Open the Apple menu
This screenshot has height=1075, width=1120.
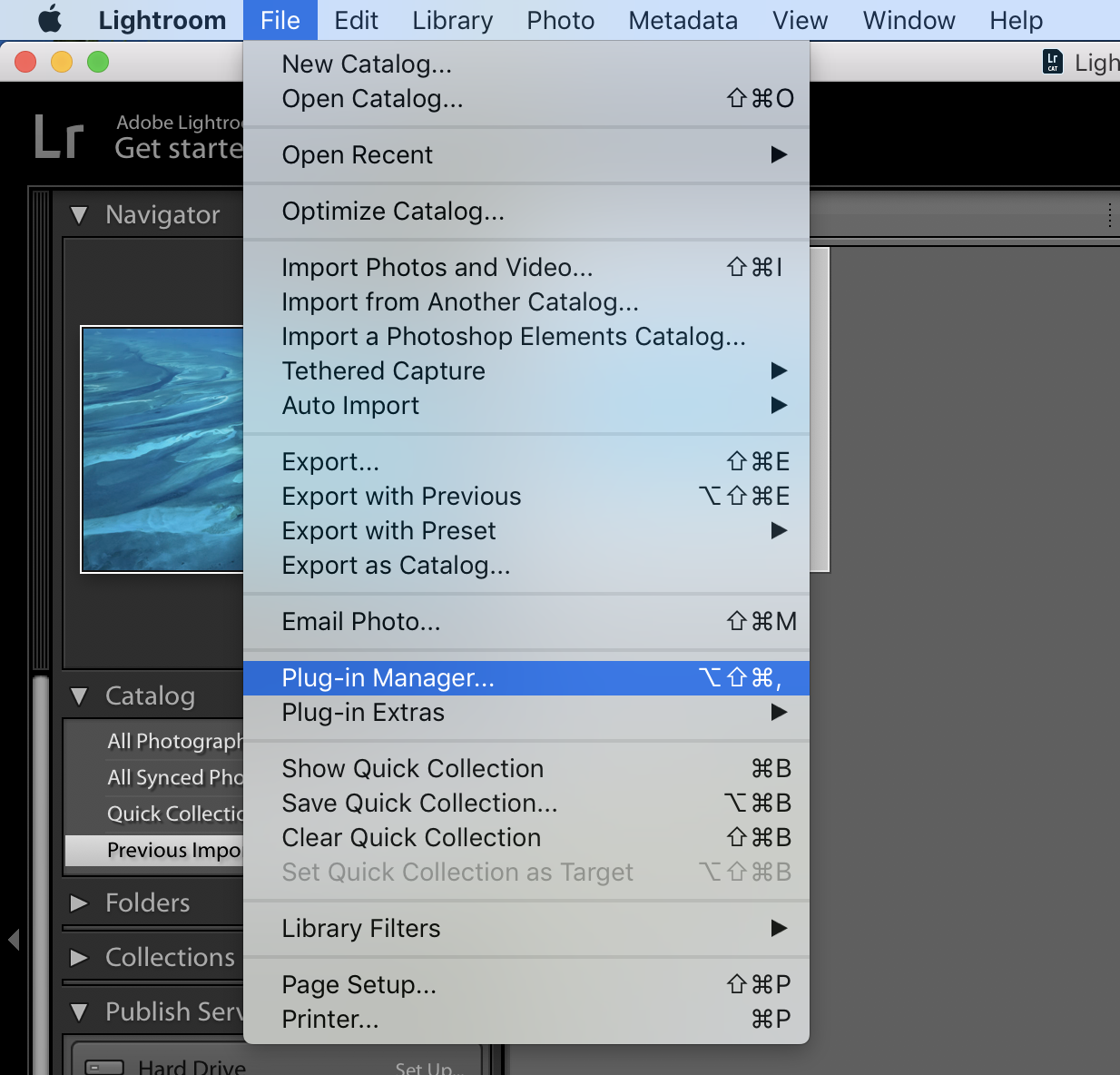pos(50,19)
